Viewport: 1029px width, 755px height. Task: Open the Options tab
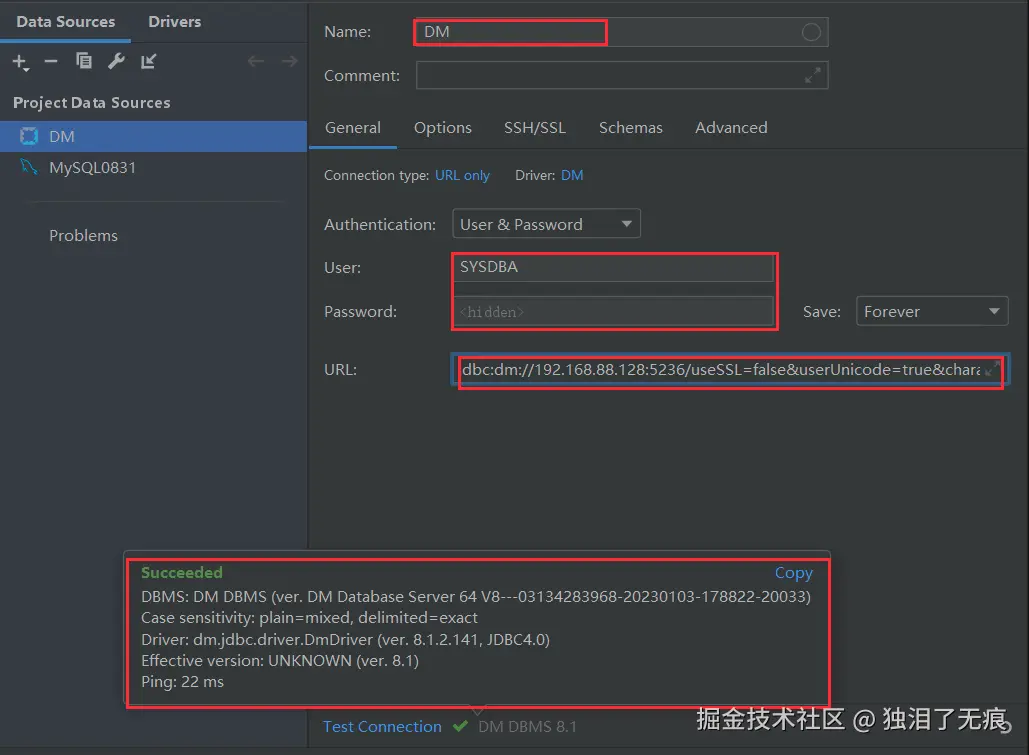point(442,127)
